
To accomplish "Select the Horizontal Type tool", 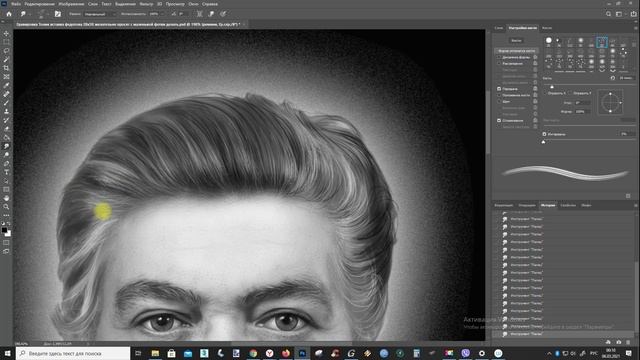I will [6, 172].
